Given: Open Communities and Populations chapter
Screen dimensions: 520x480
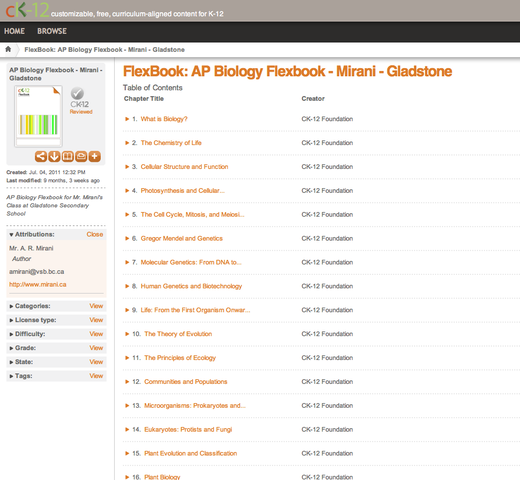Looking at the screenshot, I should point(186,382).
